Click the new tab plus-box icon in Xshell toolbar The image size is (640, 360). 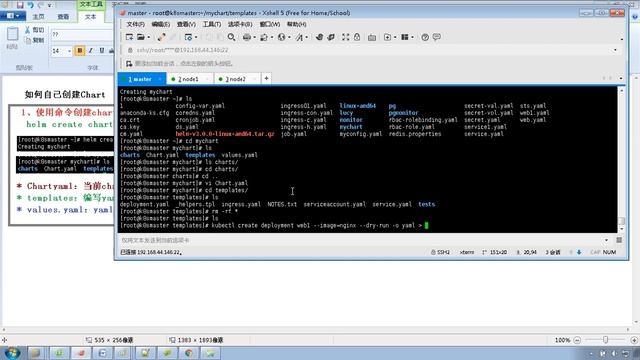387,37
